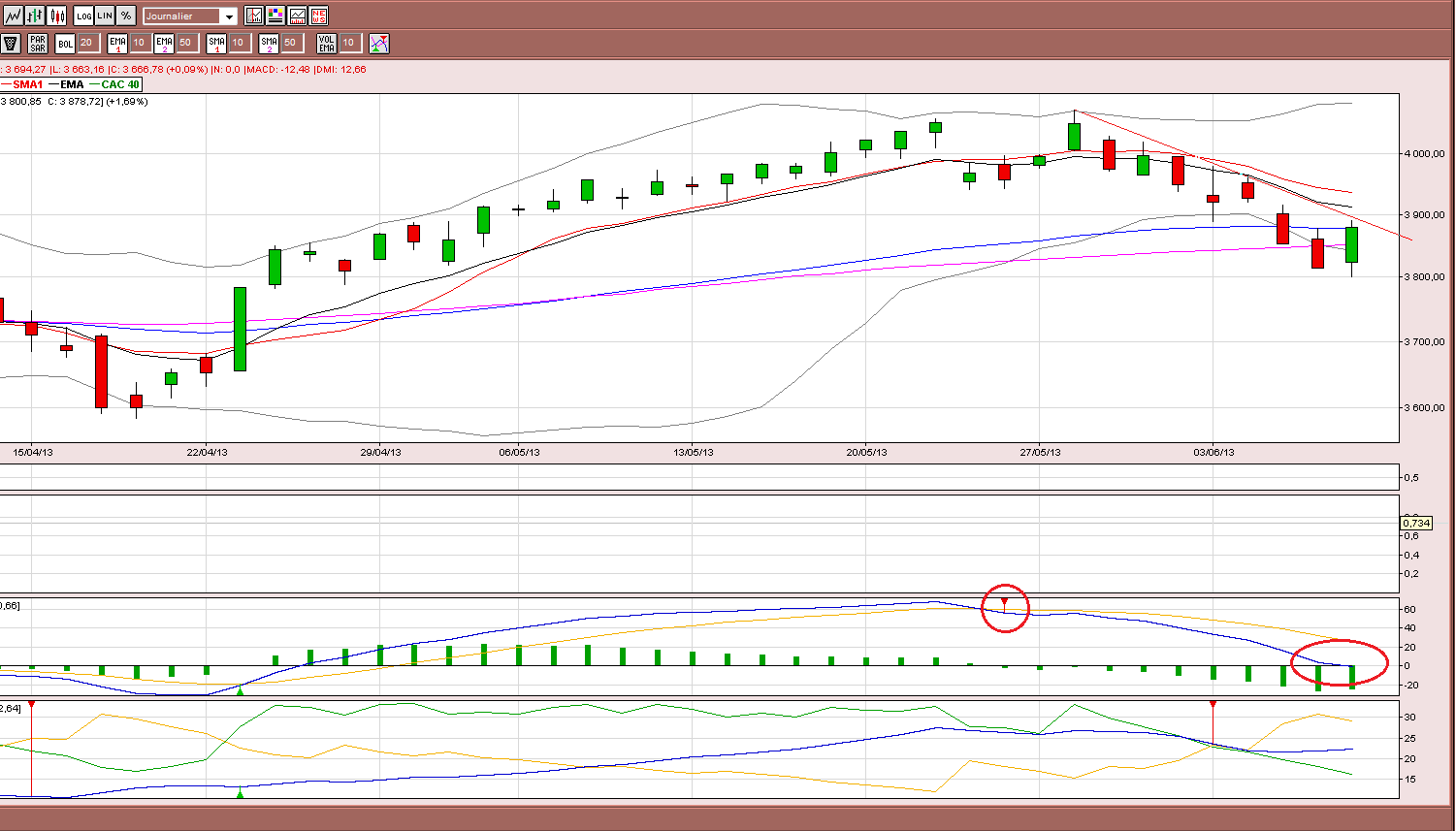
Task: Click the SMA1 entry in the chart legend
Action: click(x=22, y=85)
